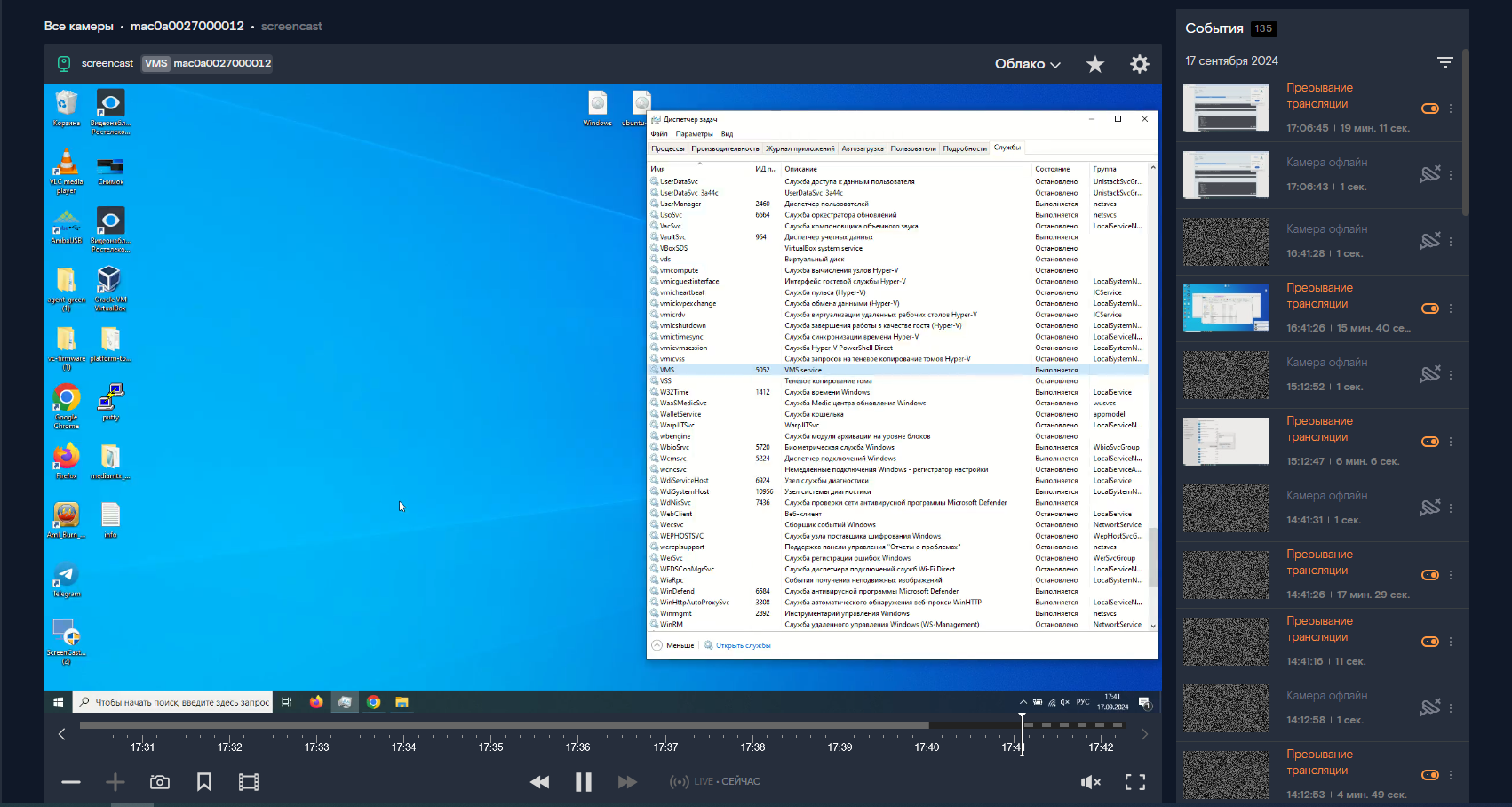Open the three-dot menu of the 14:41:16 event
Screen dimensions: 1512x807
(x=1451, y=642)
